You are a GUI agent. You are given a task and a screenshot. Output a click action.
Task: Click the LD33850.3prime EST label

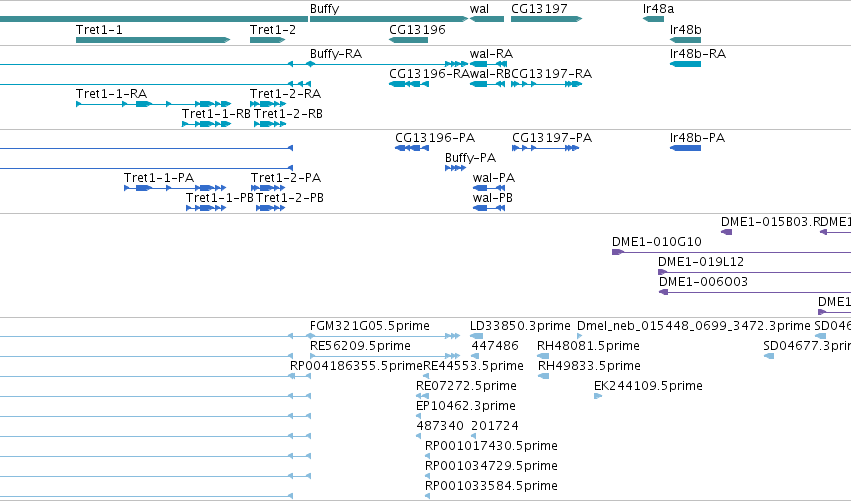[520, 326]
